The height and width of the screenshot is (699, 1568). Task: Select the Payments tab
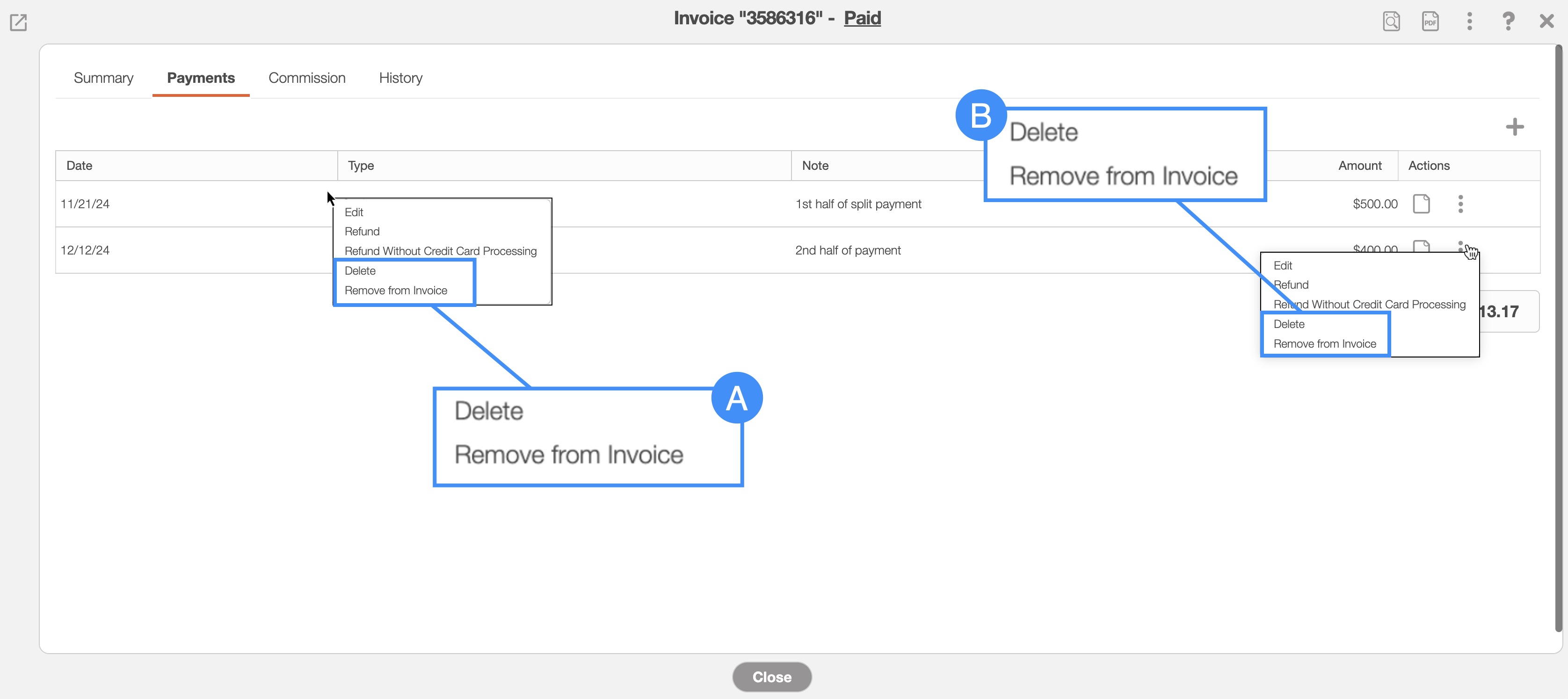(x=201, y=78)
